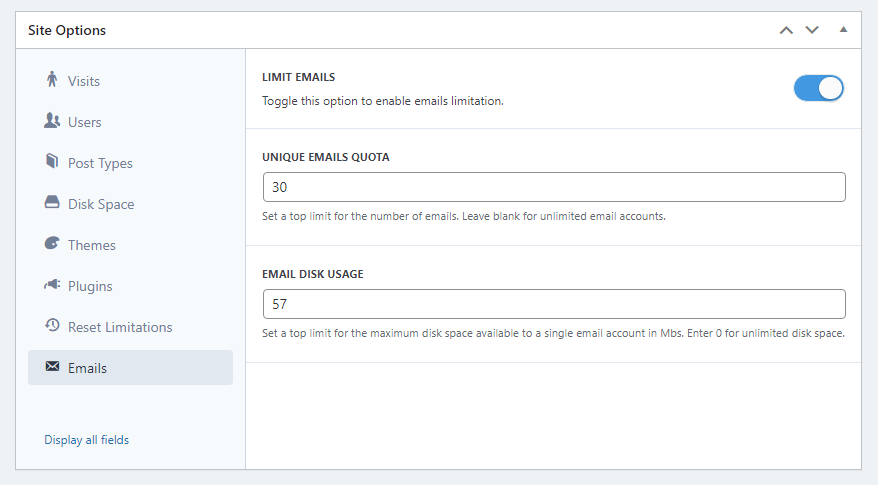Click the Emails envelope icon

point(52,366)
